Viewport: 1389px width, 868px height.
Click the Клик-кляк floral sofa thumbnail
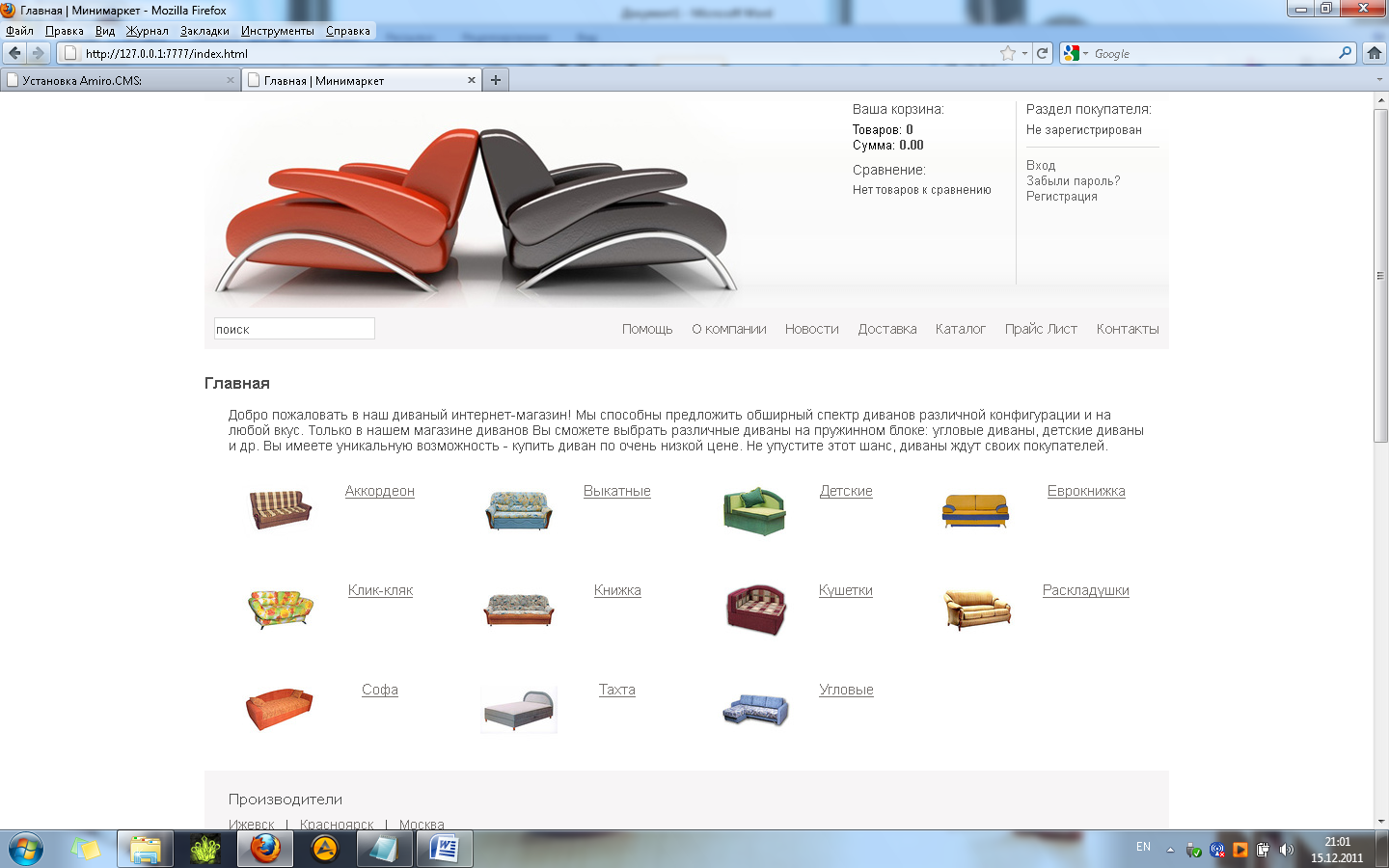pos(281,609)
